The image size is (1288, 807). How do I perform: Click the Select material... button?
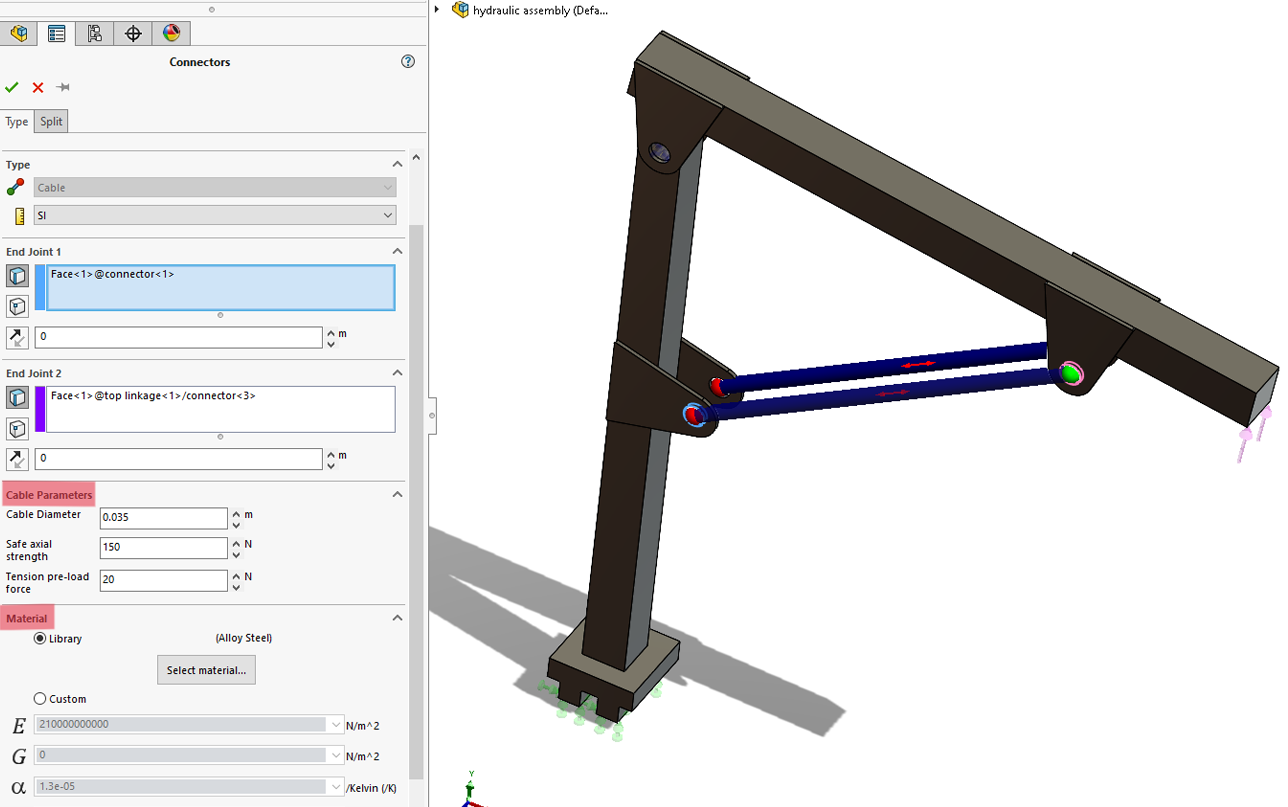206,670
